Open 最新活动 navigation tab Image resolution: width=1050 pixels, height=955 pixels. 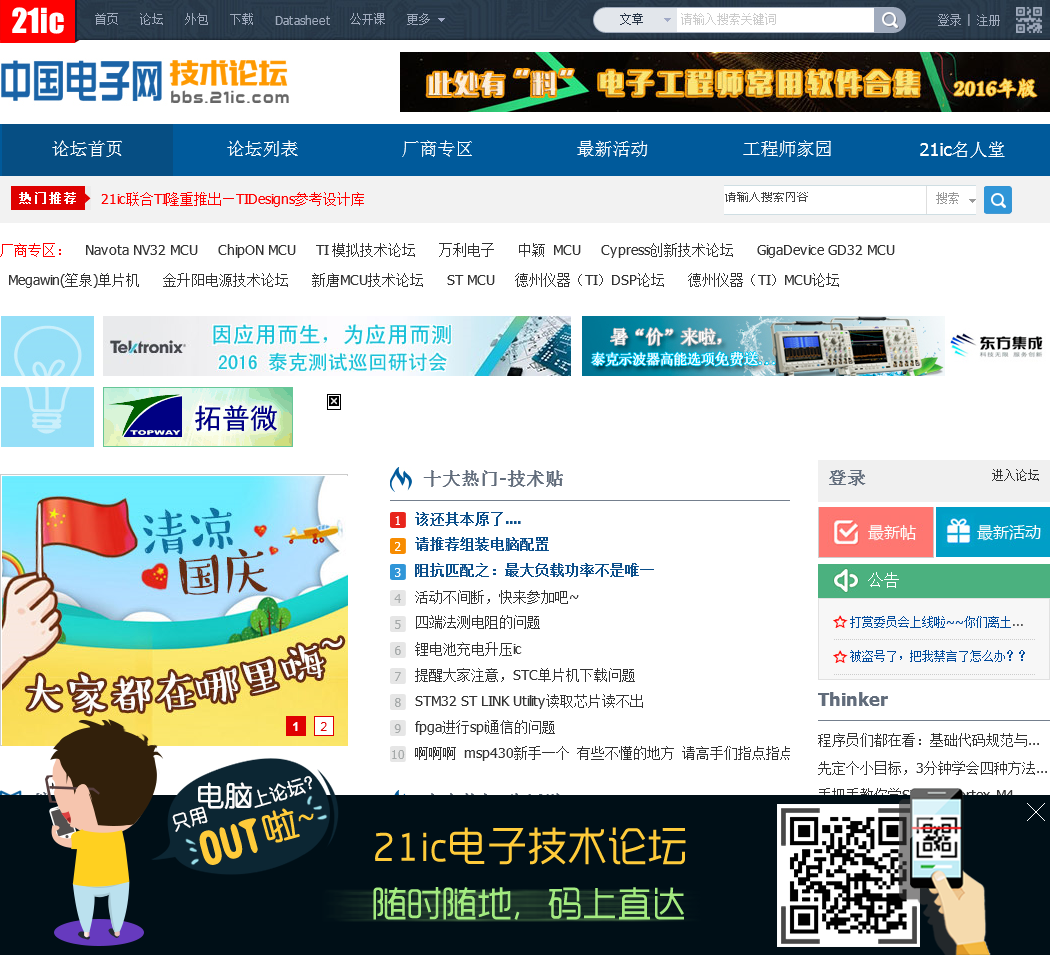click(x=612, y=149)
